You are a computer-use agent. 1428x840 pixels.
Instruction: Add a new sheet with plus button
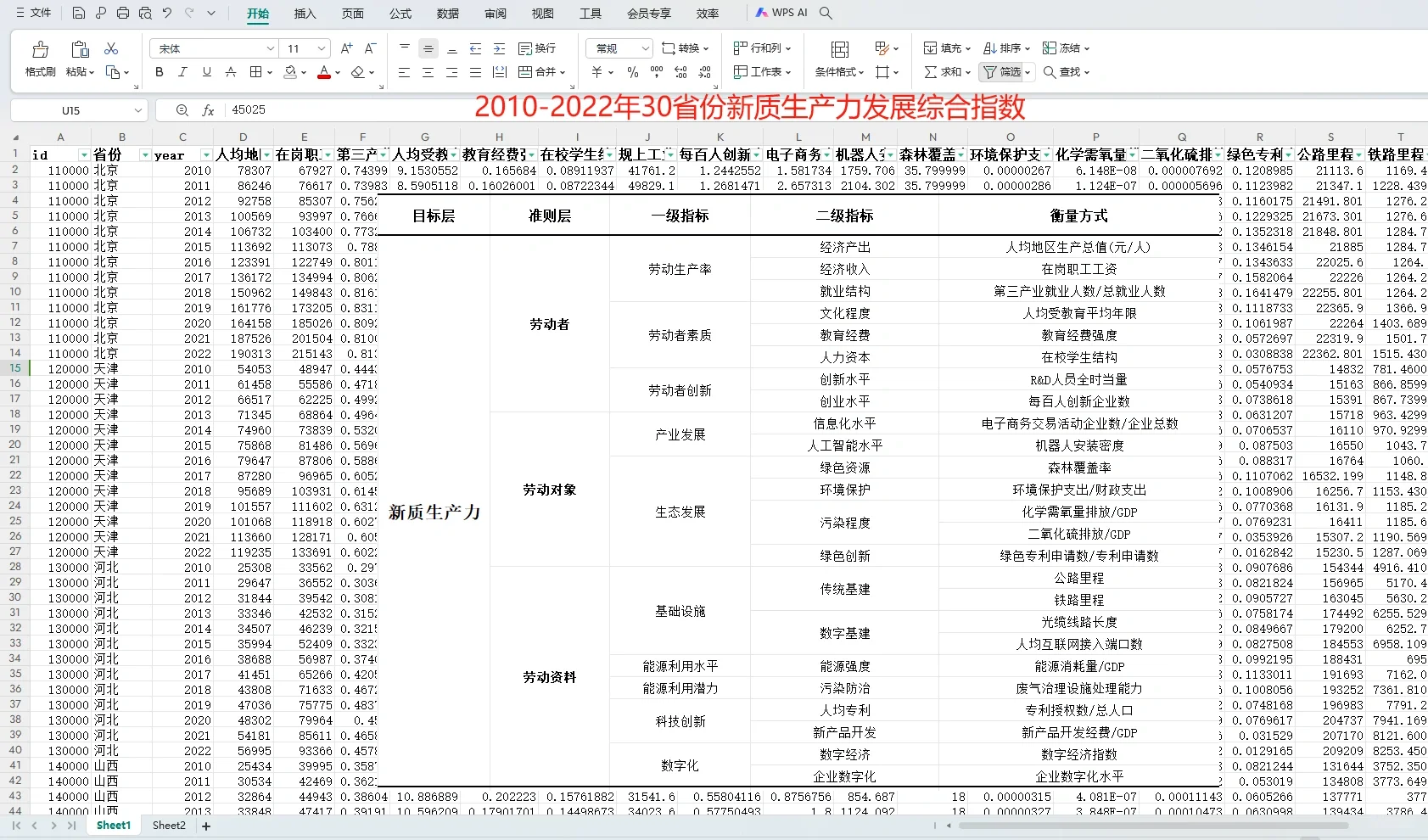pyautogui.click(x=206, y=826)
